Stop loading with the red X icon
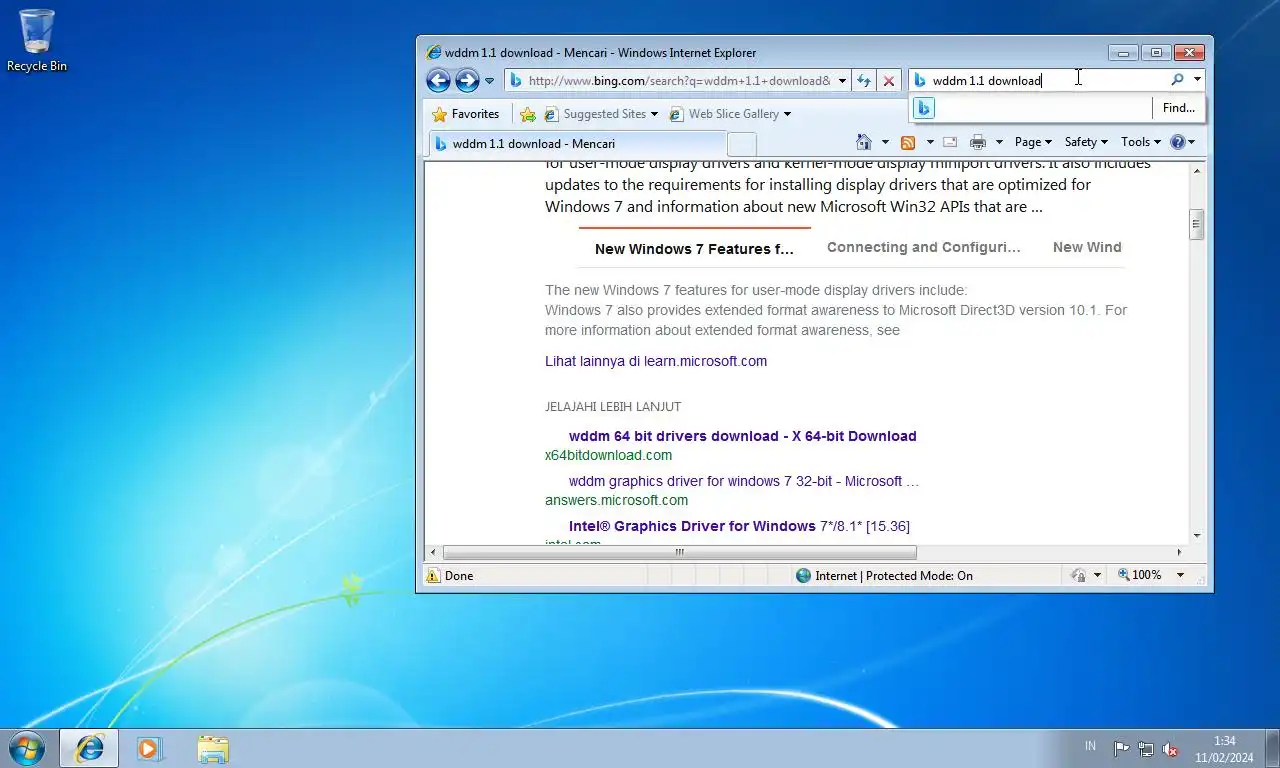This screenshot has width=1280, height=768. coord(888,81)
